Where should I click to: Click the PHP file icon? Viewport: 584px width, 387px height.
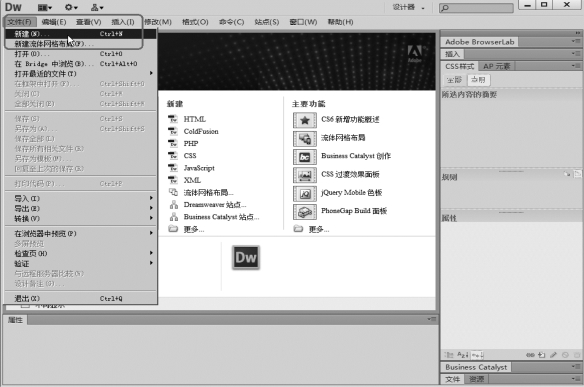pos(173,143)
